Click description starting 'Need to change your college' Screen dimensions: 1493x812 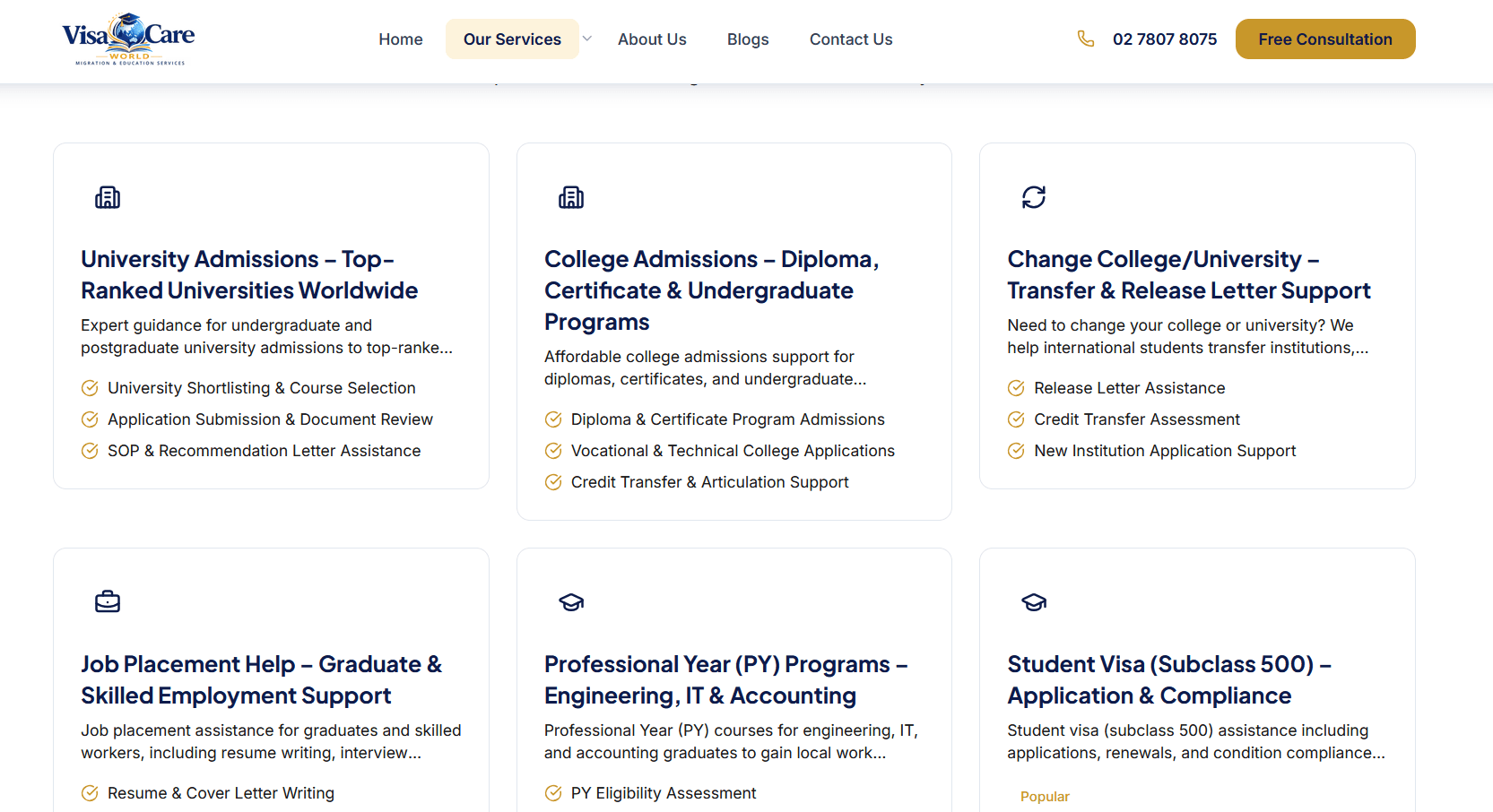1188,337
